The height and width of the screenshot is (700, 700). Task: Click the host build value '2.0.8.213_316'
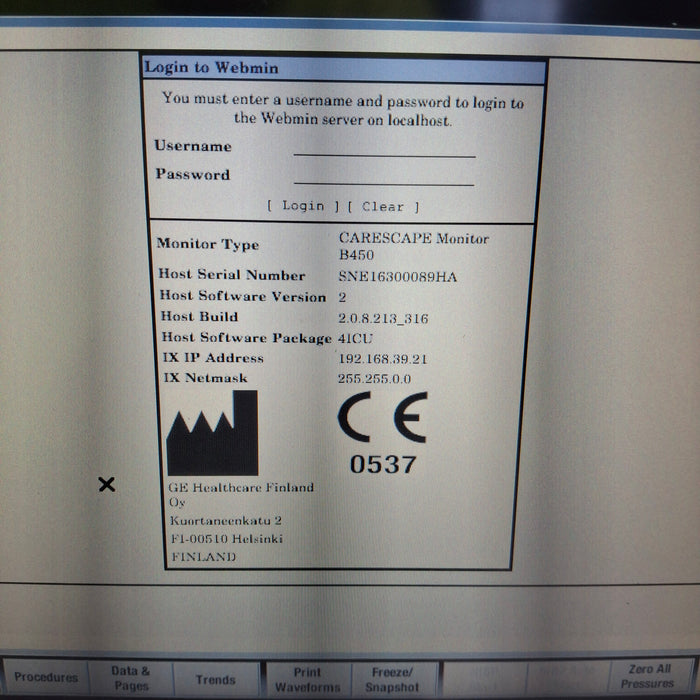tap(383, 318)
